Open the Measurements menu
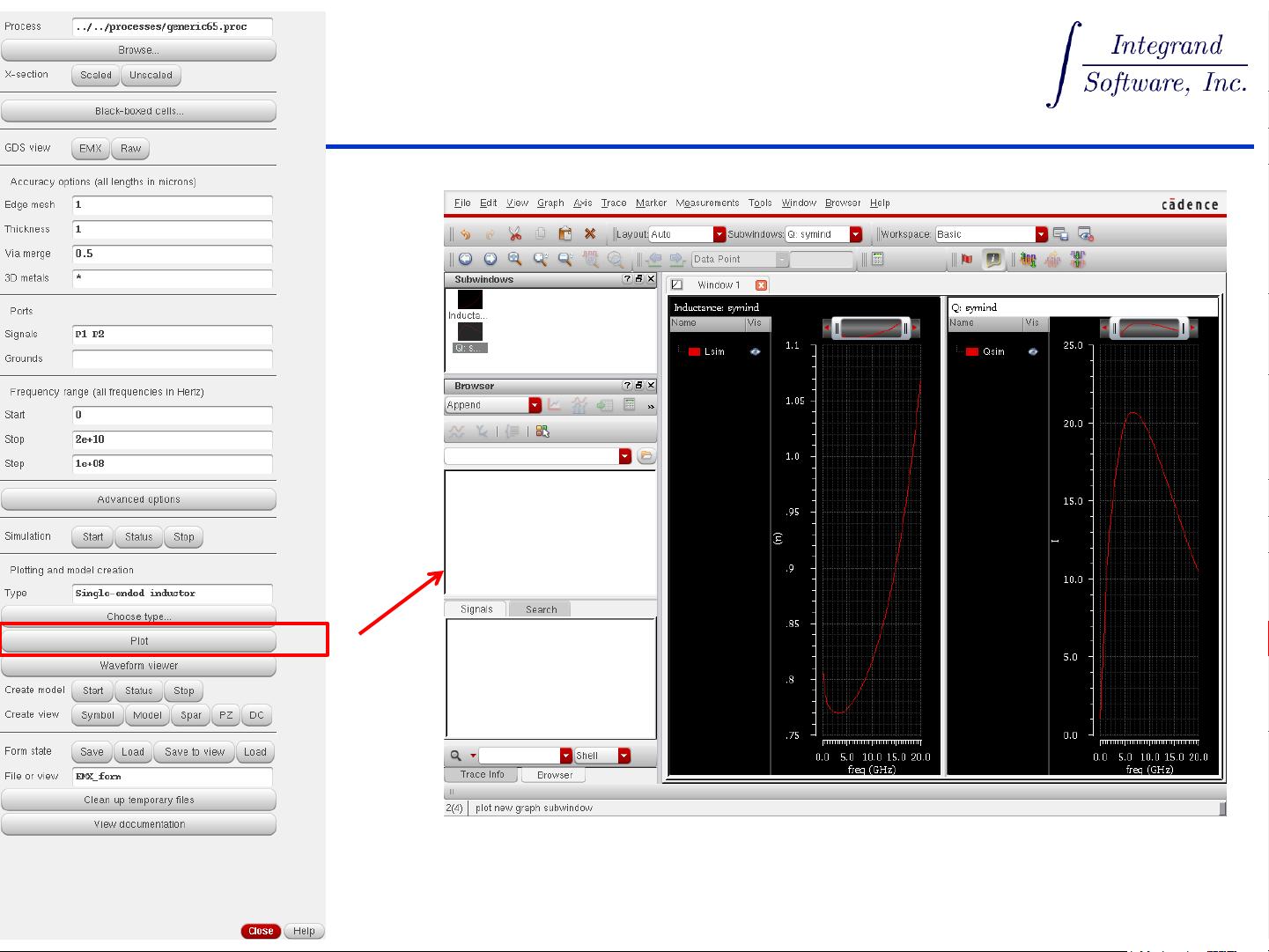 (x=707, y=203)
